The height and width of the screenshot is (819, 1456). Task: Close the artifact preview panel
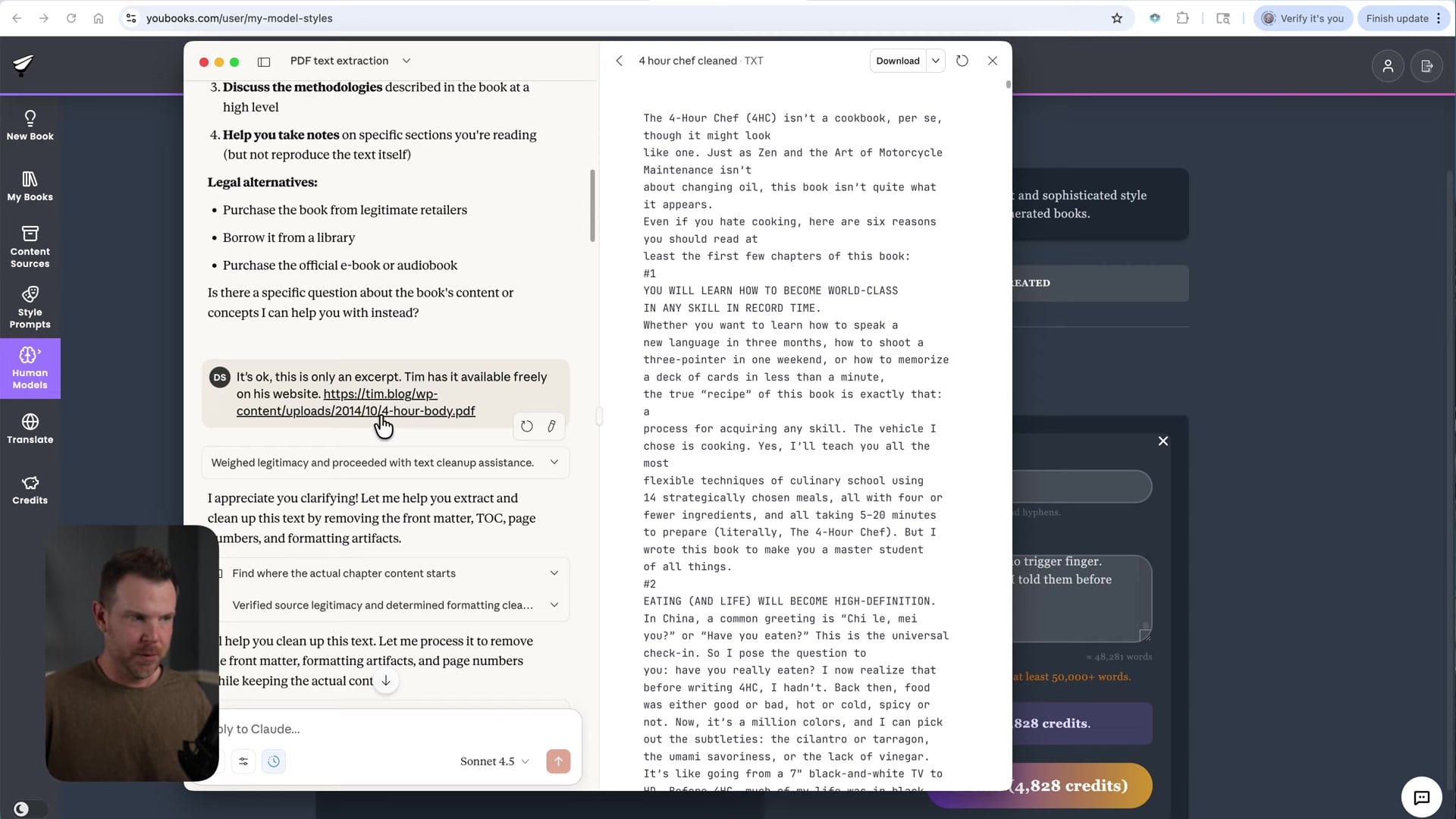coord(993,61)
